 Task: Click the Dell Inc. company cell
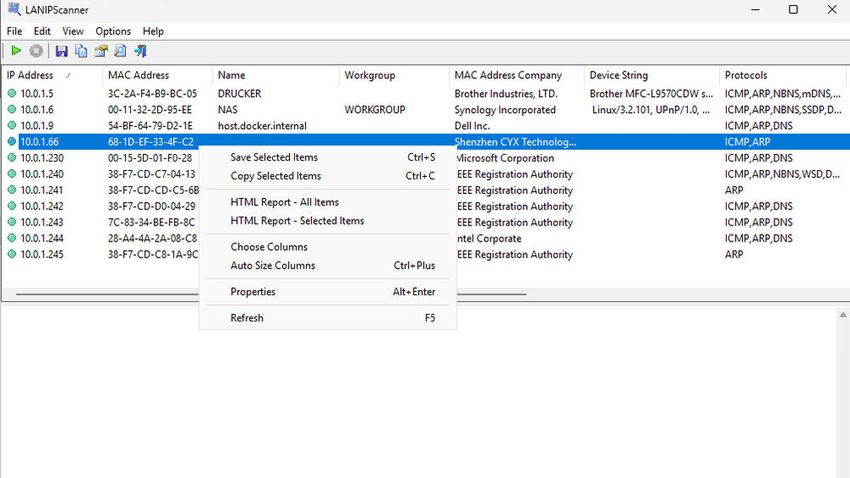tap(472, 126)
